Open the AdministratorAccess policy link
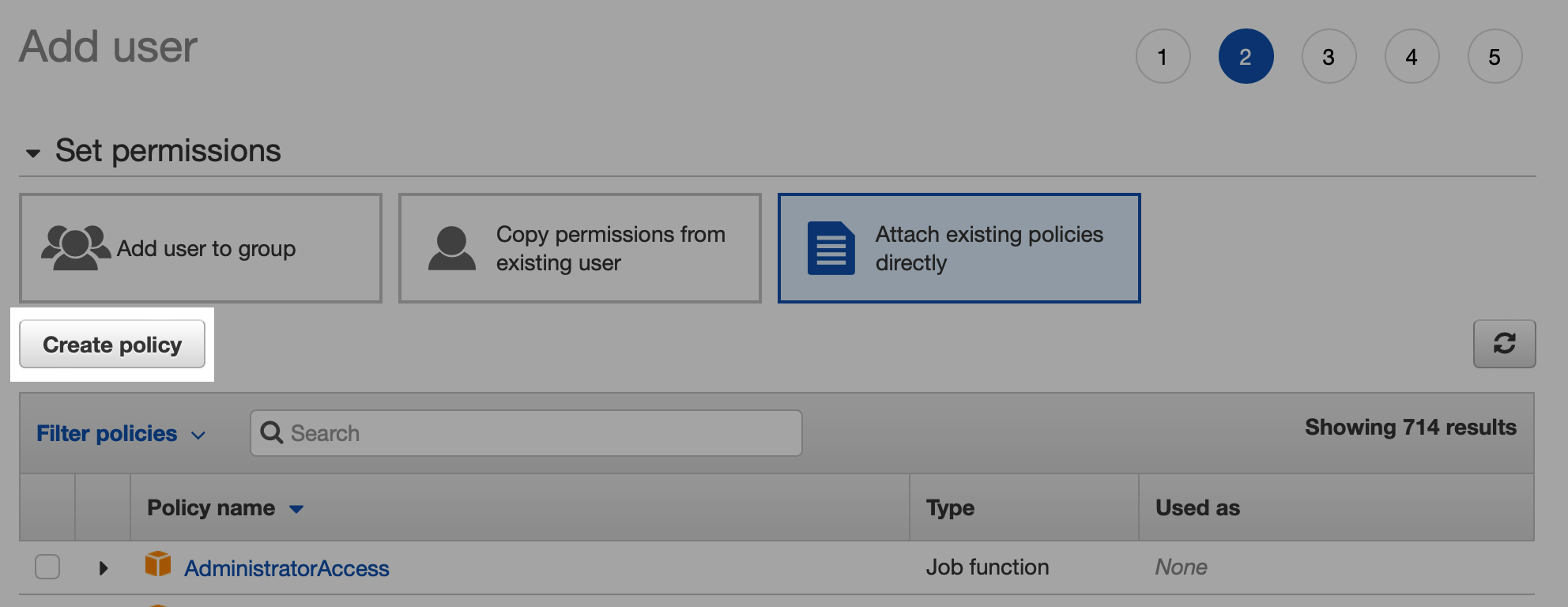 tap(286, 568)
